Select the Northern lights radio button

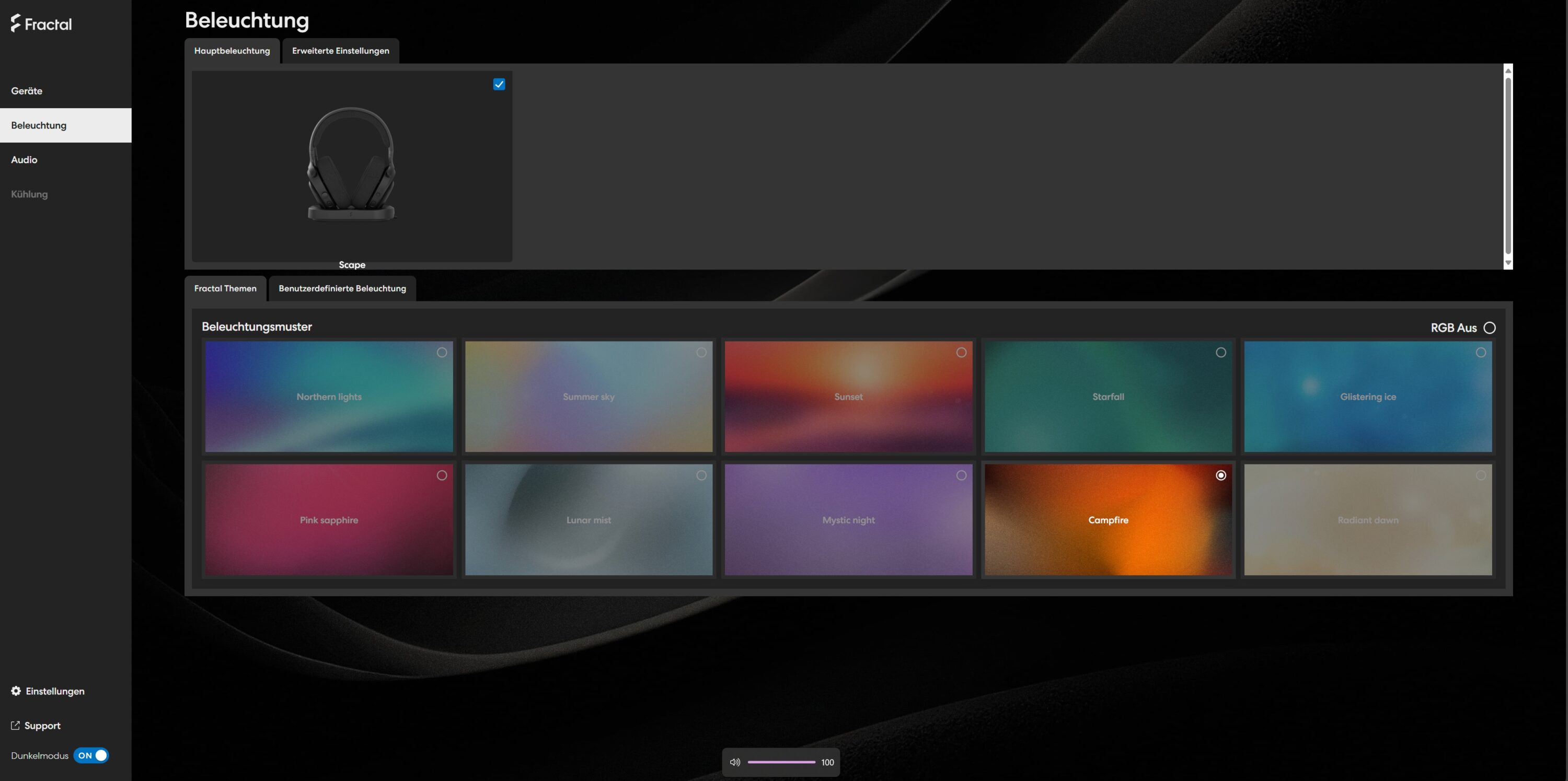(x=442, y=353)
